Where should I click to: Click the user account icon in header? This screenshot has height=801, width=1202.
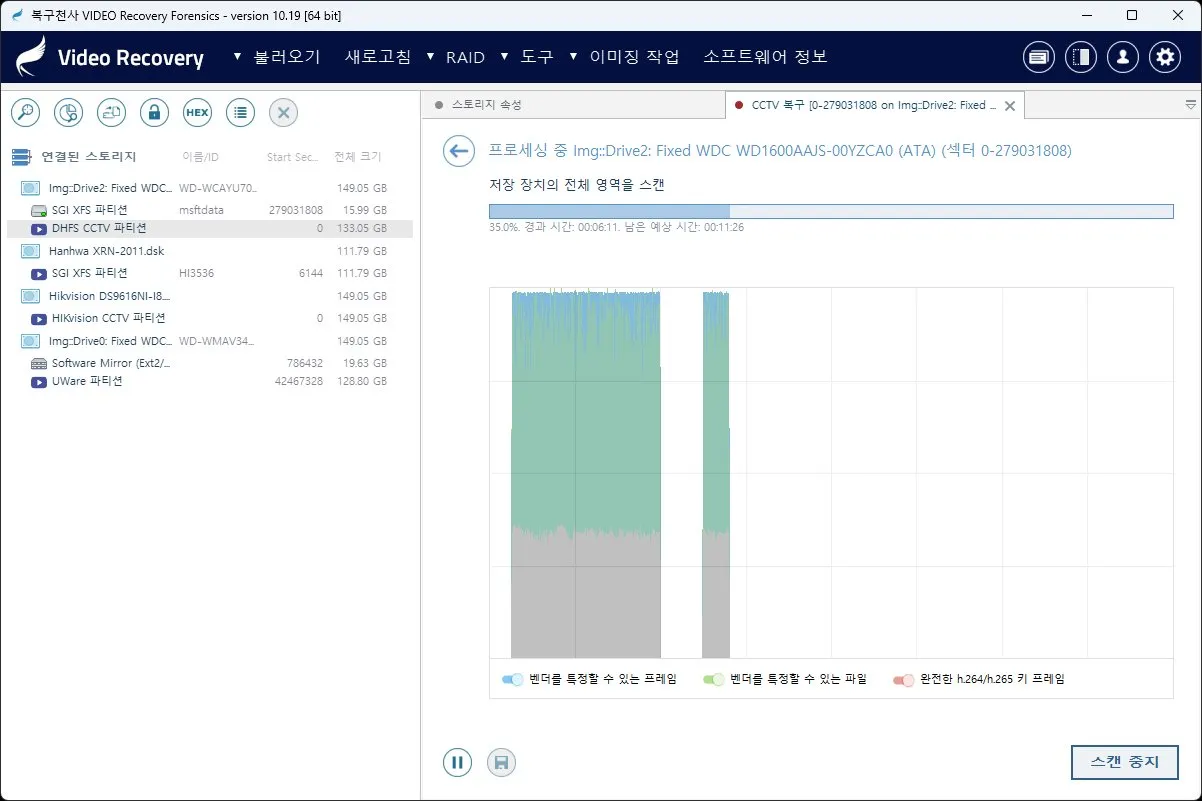(x=1123, y=57)
